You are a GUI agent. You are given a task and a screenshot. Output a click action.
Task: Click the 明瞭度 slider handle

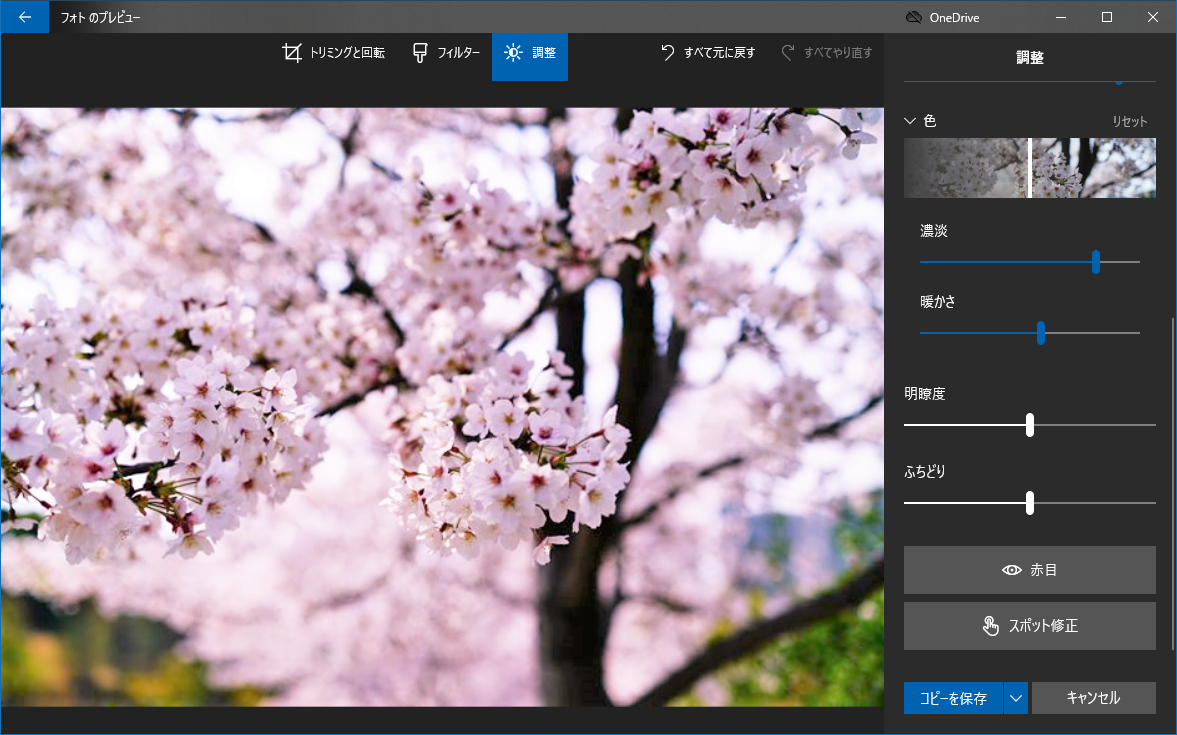pos(1030,425)
